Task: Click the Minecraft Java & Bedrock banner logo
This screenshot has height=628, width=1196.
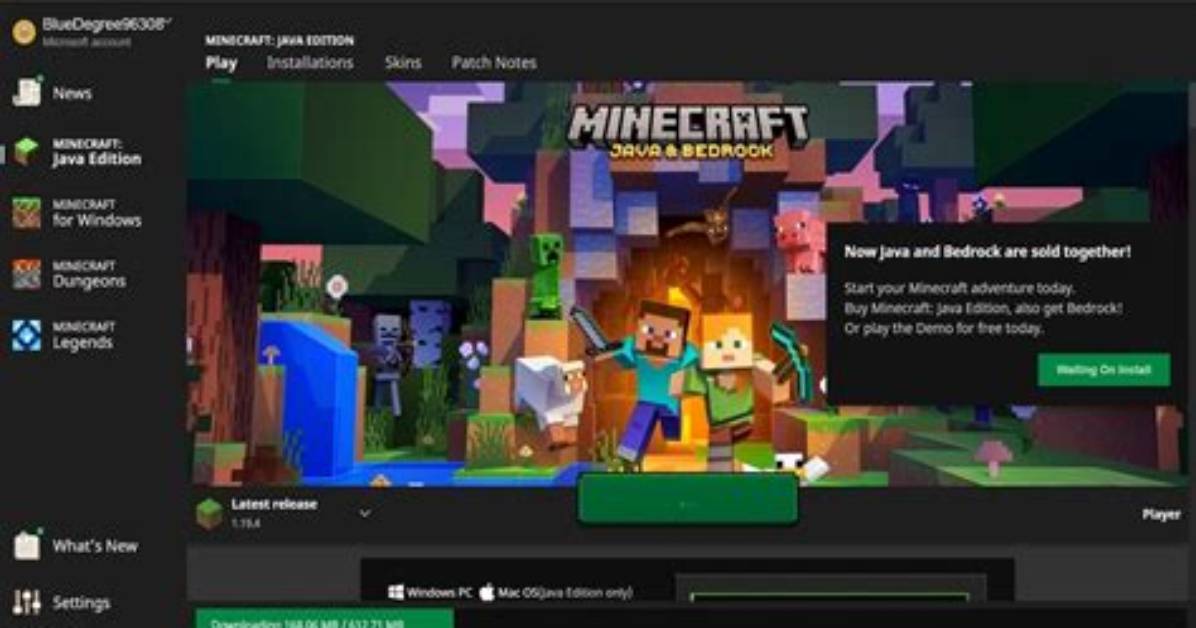Action: coord(687,131)
